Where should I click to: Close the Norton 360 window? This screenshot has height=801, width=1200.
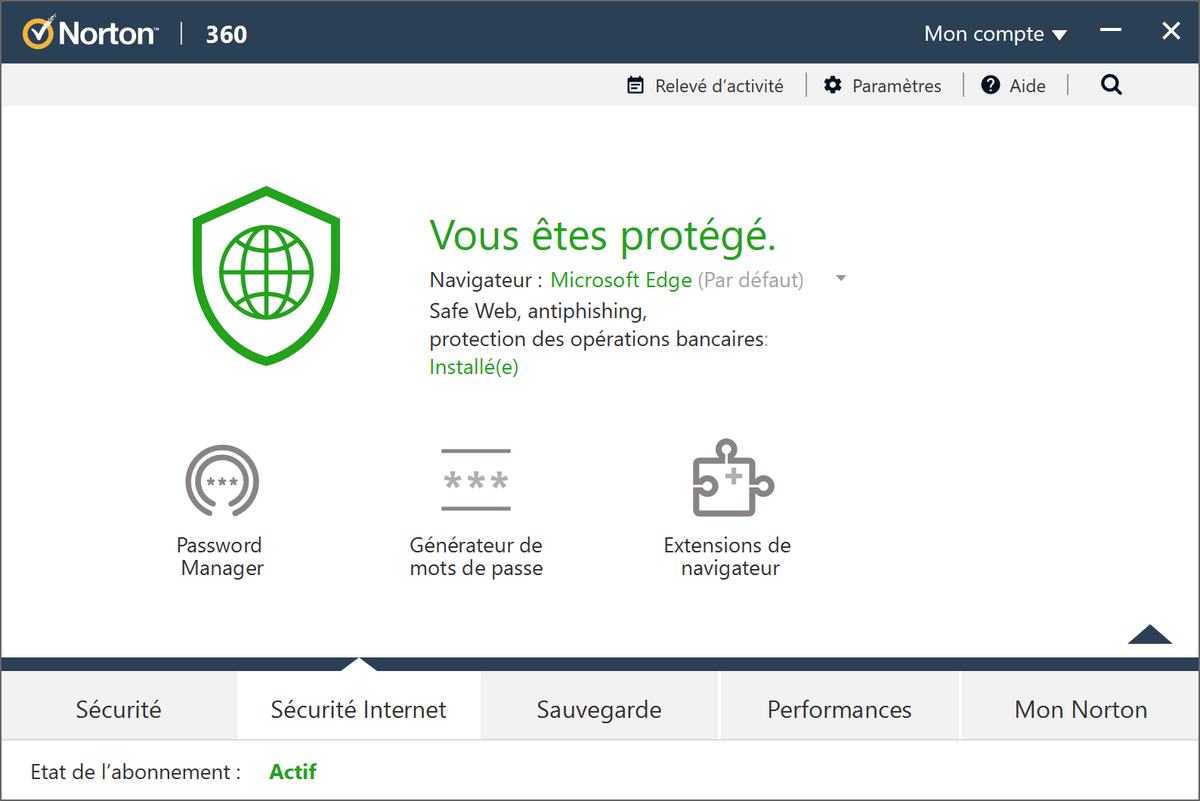(x=1170, y=31)
